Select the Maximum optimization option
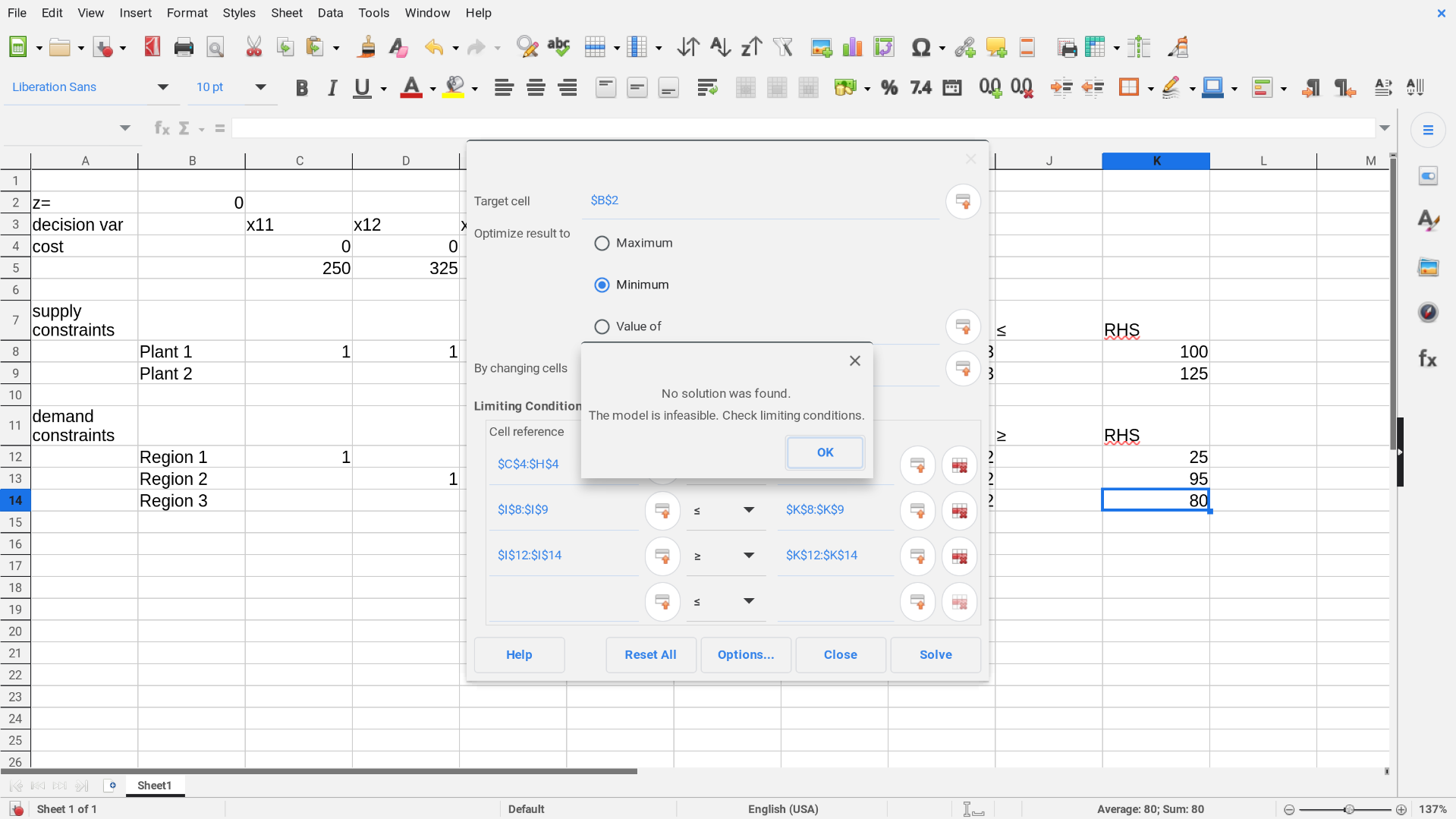The image size is (1456, 819). pos(602,243)
